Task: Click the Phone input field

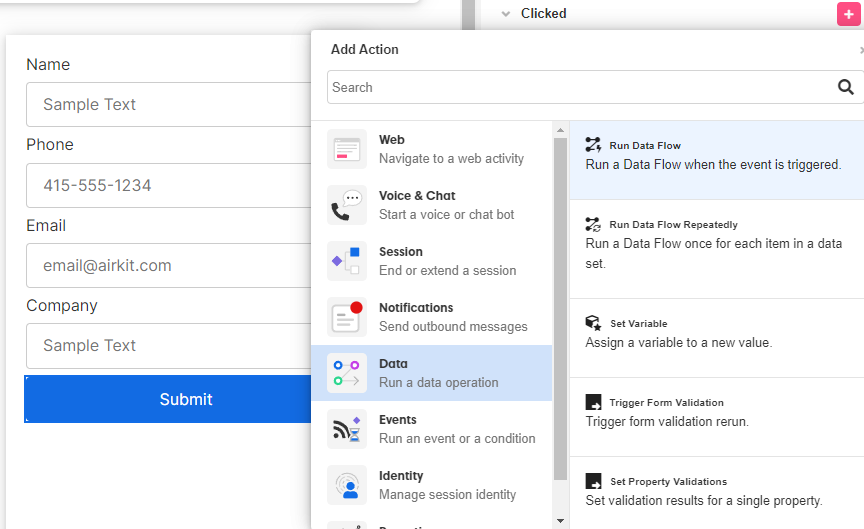Action: pos(169,185)
